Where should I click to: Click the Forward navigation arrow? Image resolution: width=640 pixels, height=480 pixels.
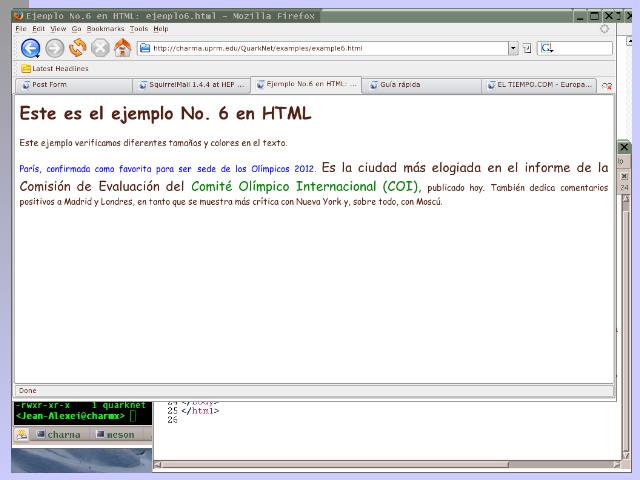(55, 48)
